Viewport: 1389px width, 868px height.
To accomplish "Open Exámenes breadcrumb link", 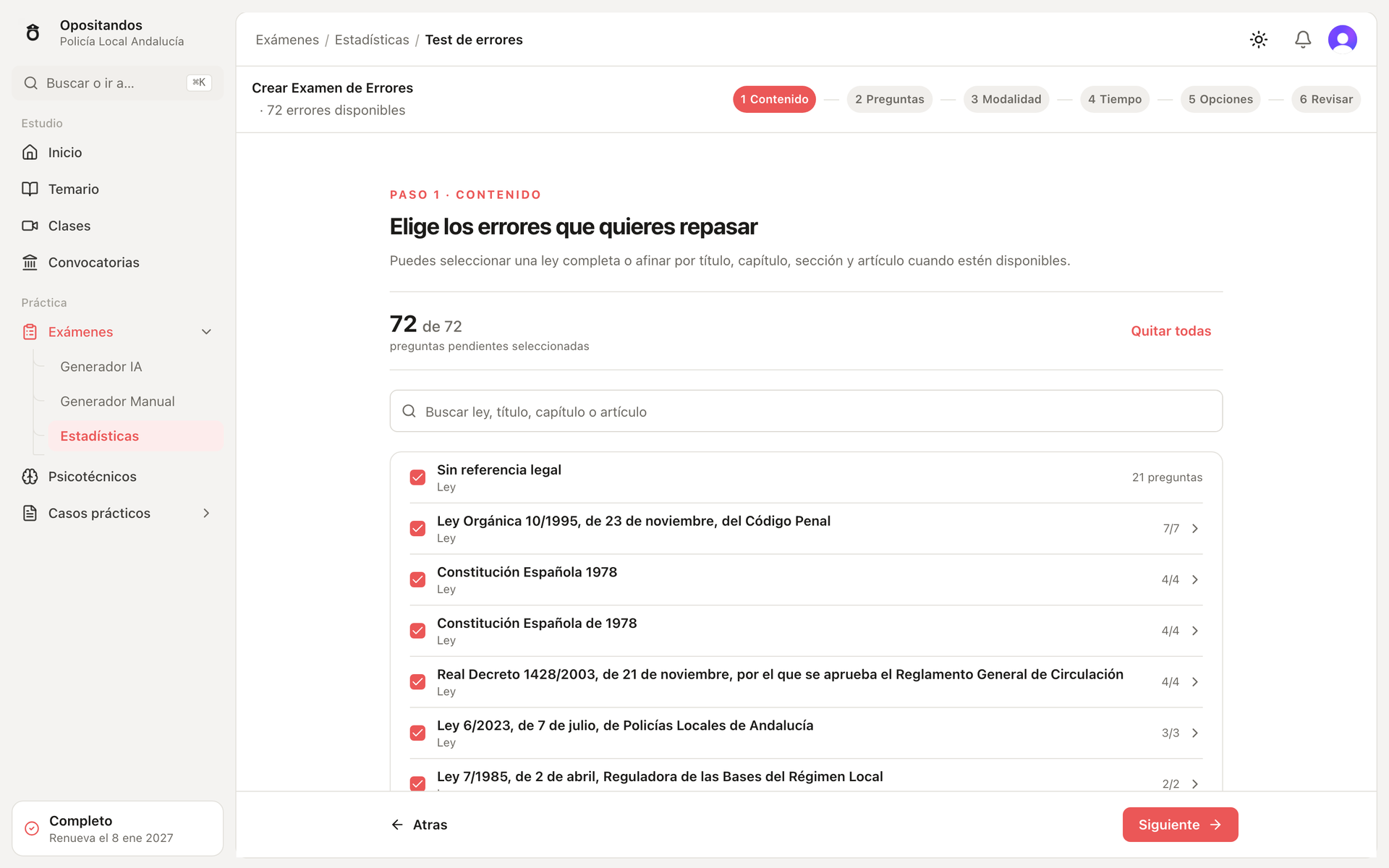I will [287, 40].
